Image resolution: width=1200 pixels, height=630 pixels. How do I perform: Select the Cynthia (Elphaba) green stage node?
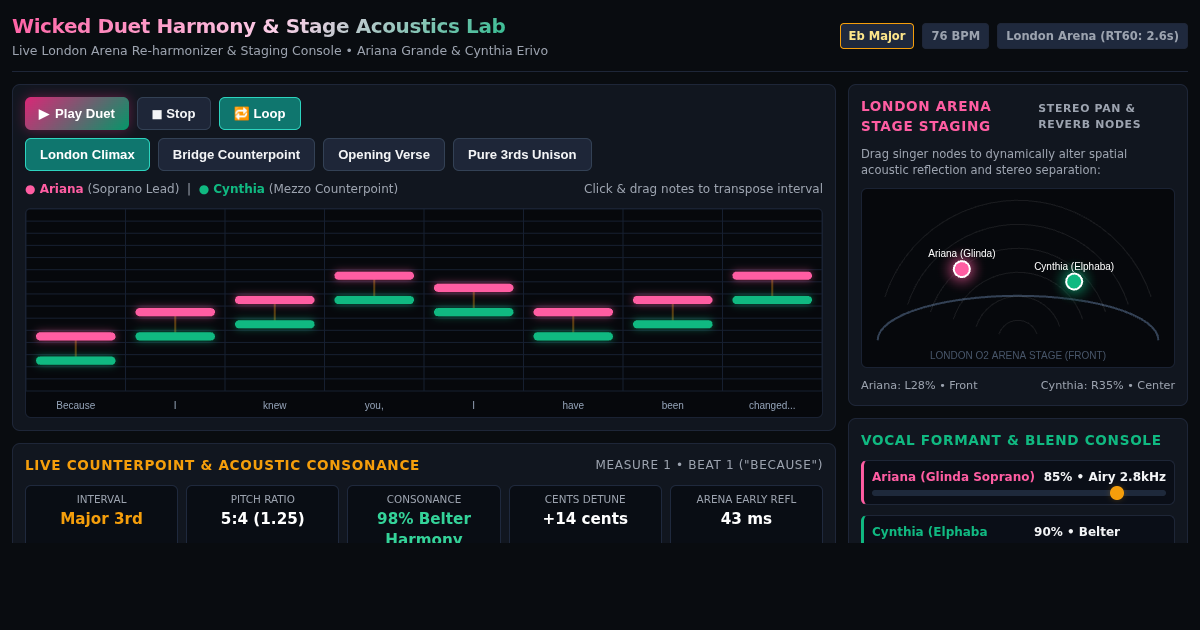click(x=1074, y=282)
